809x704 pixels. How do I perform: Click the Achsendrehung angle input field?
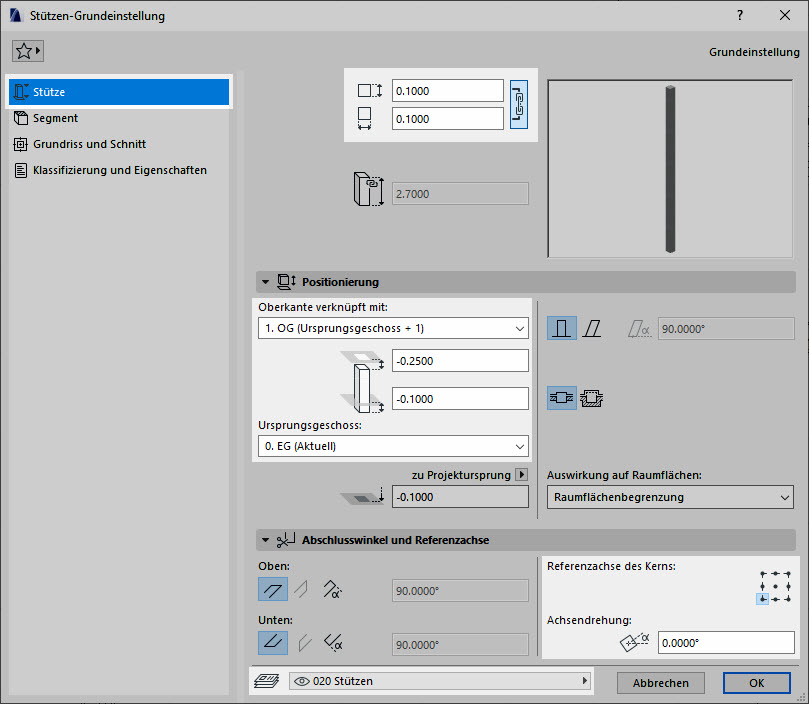pyautogui.click(x=725, y=643)
